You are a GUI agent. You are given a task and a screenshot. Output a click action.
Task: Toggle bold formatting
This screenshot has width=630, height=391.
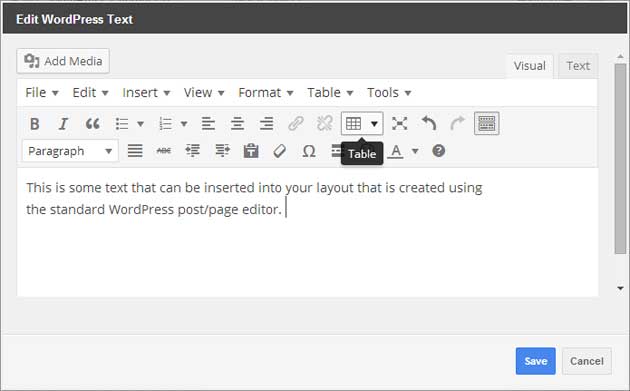[x=35, y=123]
